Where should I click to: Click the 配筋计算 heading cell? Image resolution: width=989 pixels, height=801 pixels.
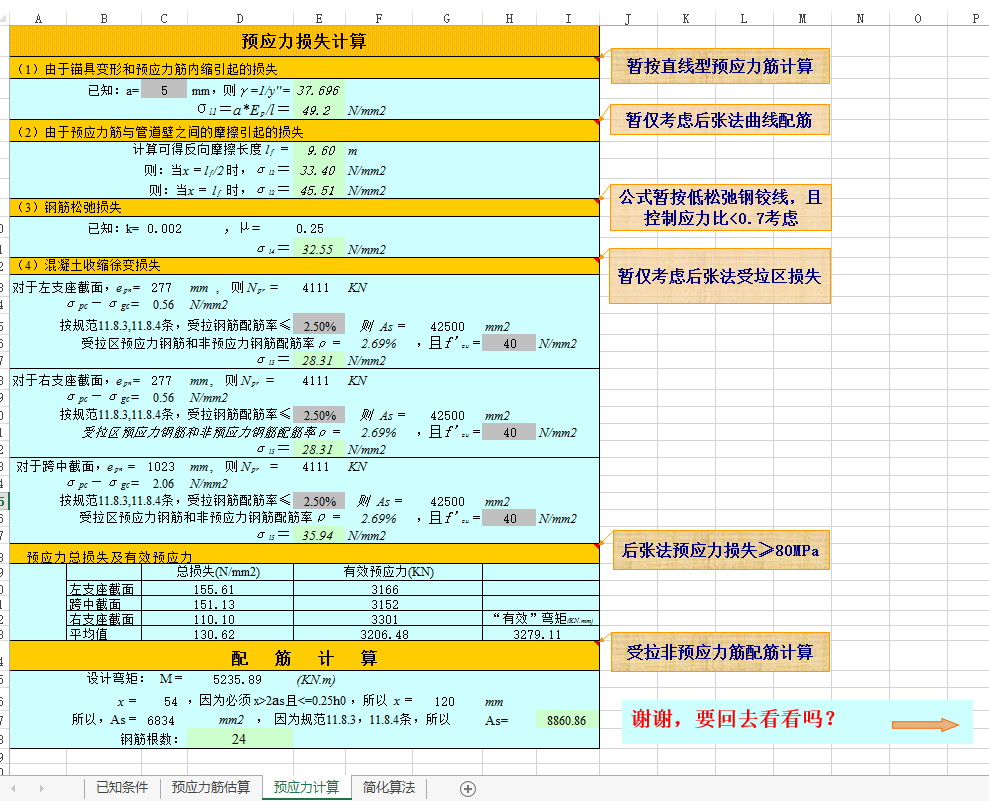pyautogui.click(x=304, y=658)
